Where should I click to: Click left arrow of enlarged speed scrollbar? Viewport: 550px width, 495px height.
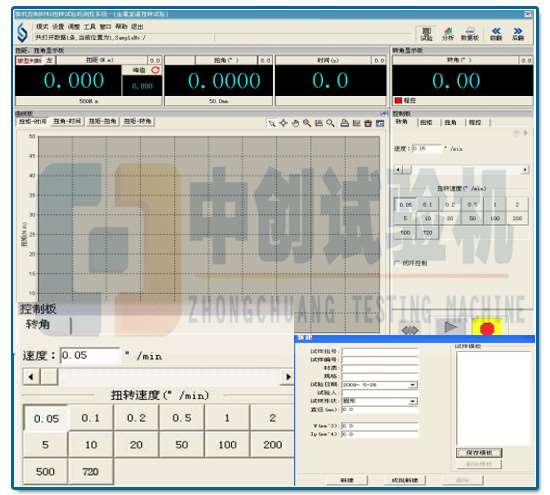tap(31, 377)
